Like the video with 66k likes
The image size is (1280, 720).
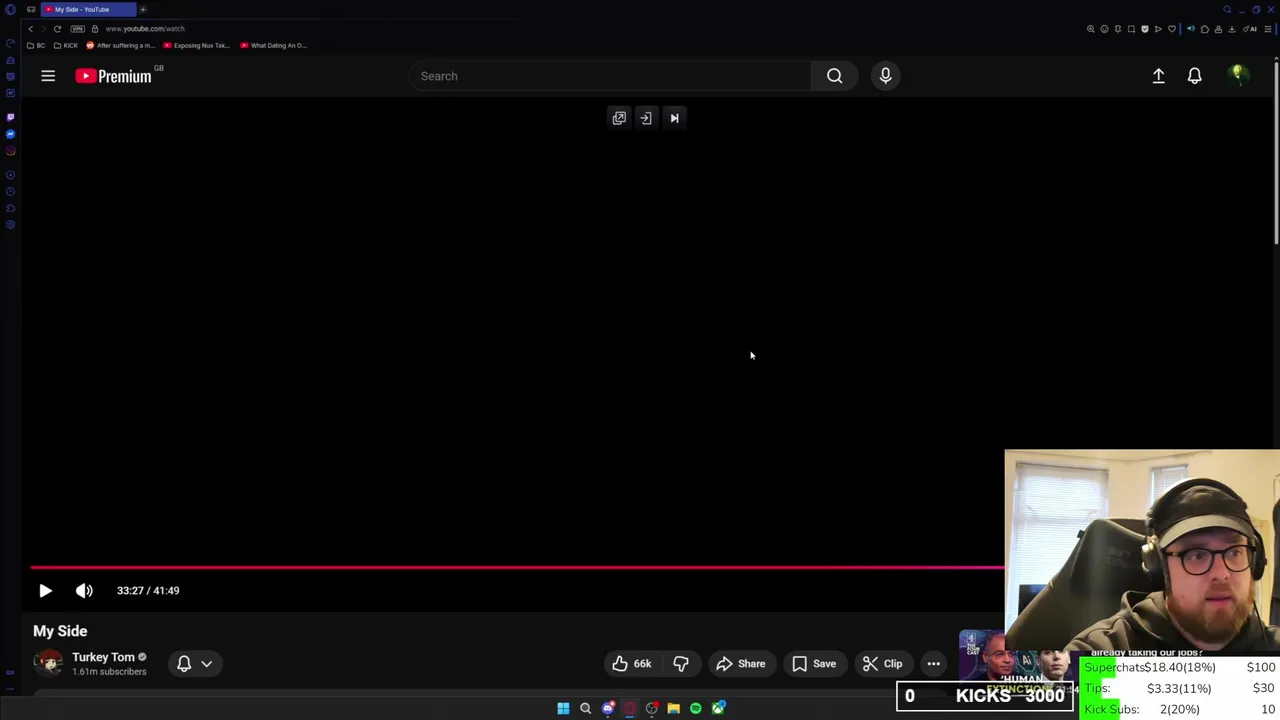point(632,664)
